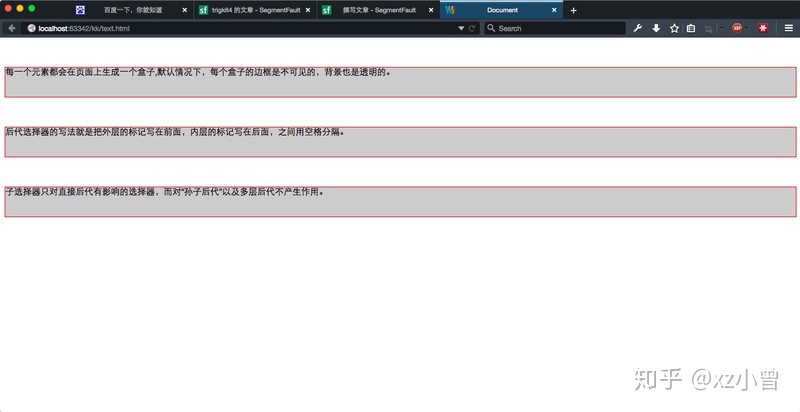
Task: Click Baidu paw favicon on first tab
Action: pyautogui.click(x=80, y=10)
